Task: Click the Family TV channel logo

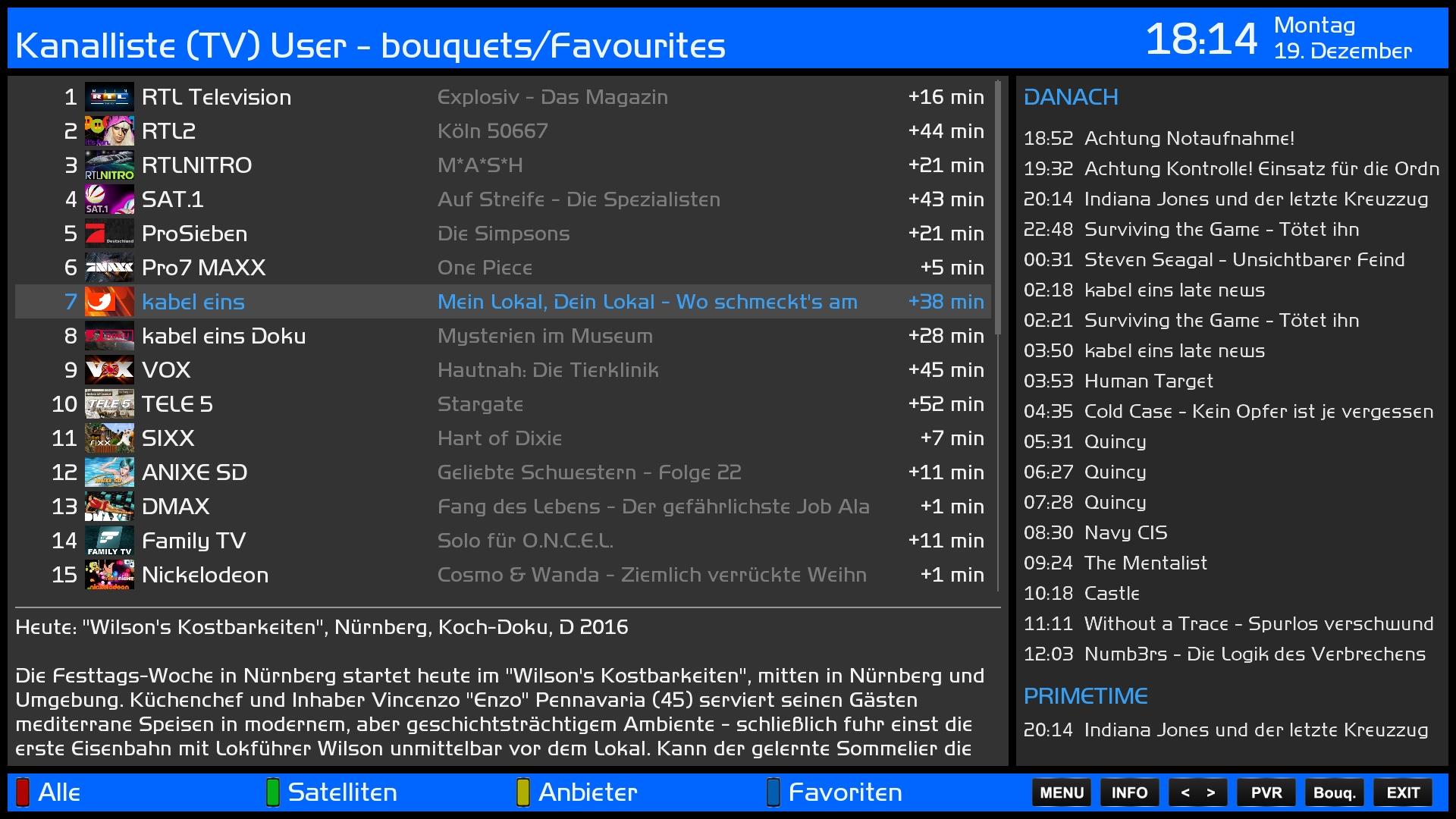Action: click(x=109, y=541)
